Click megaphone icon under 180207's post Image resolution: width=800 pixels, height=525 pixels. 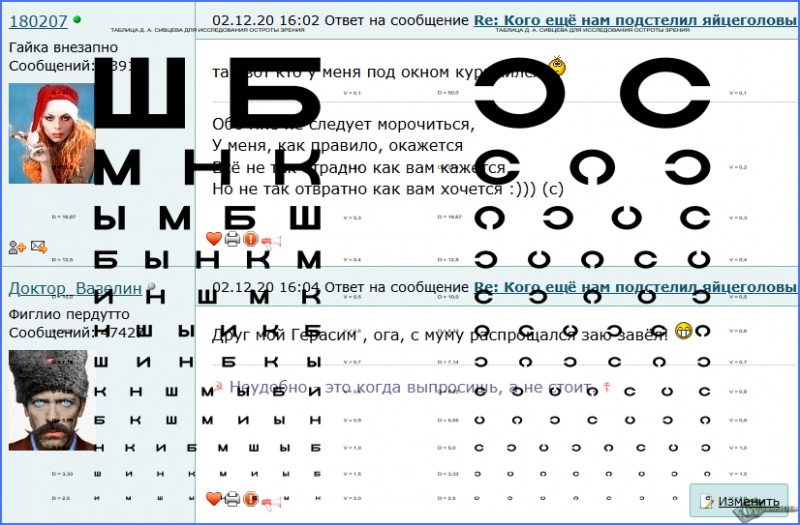[271, 242]
